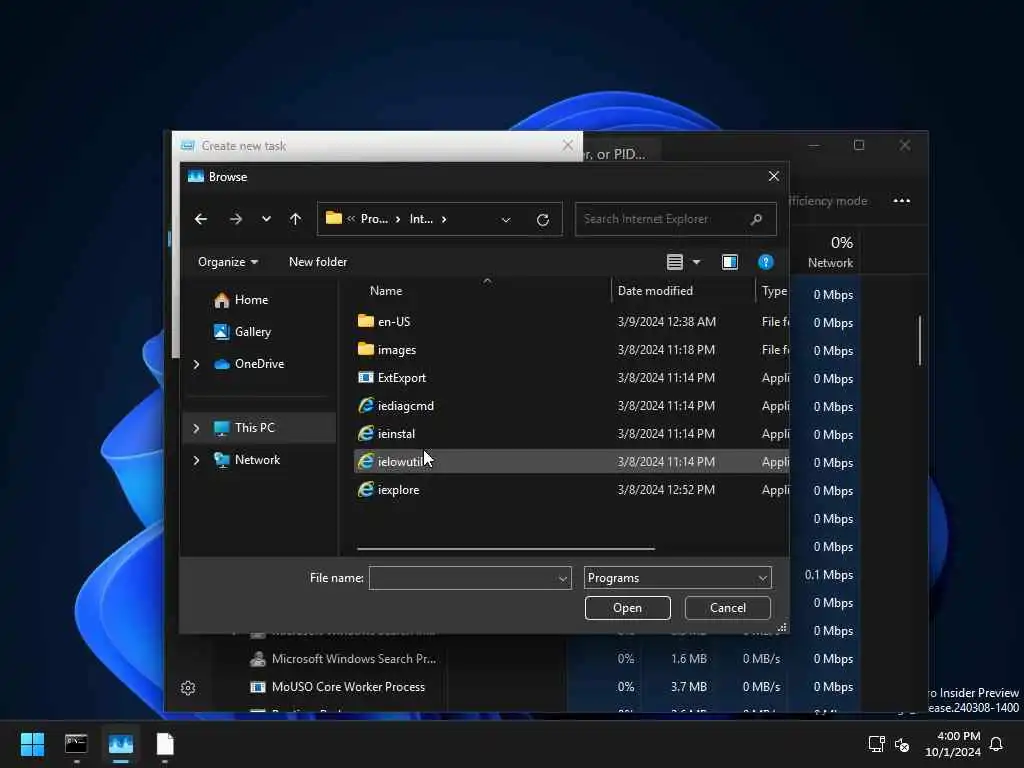Sort files by the Name column

coord(386,291)
